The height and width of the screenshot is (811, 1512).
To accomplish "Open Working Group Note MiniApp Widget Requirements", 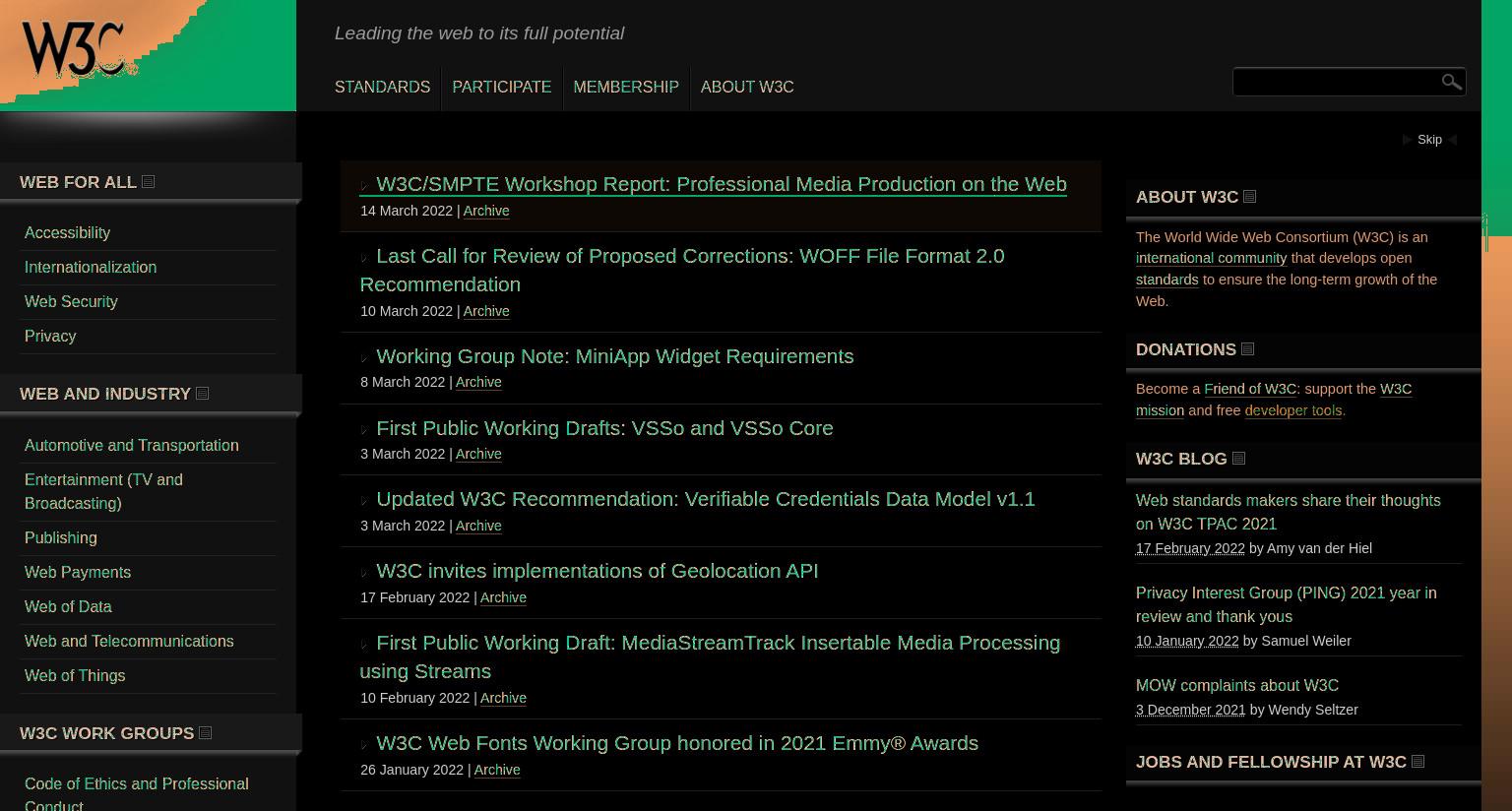I will pyautogui.click(x=615, y=356).
